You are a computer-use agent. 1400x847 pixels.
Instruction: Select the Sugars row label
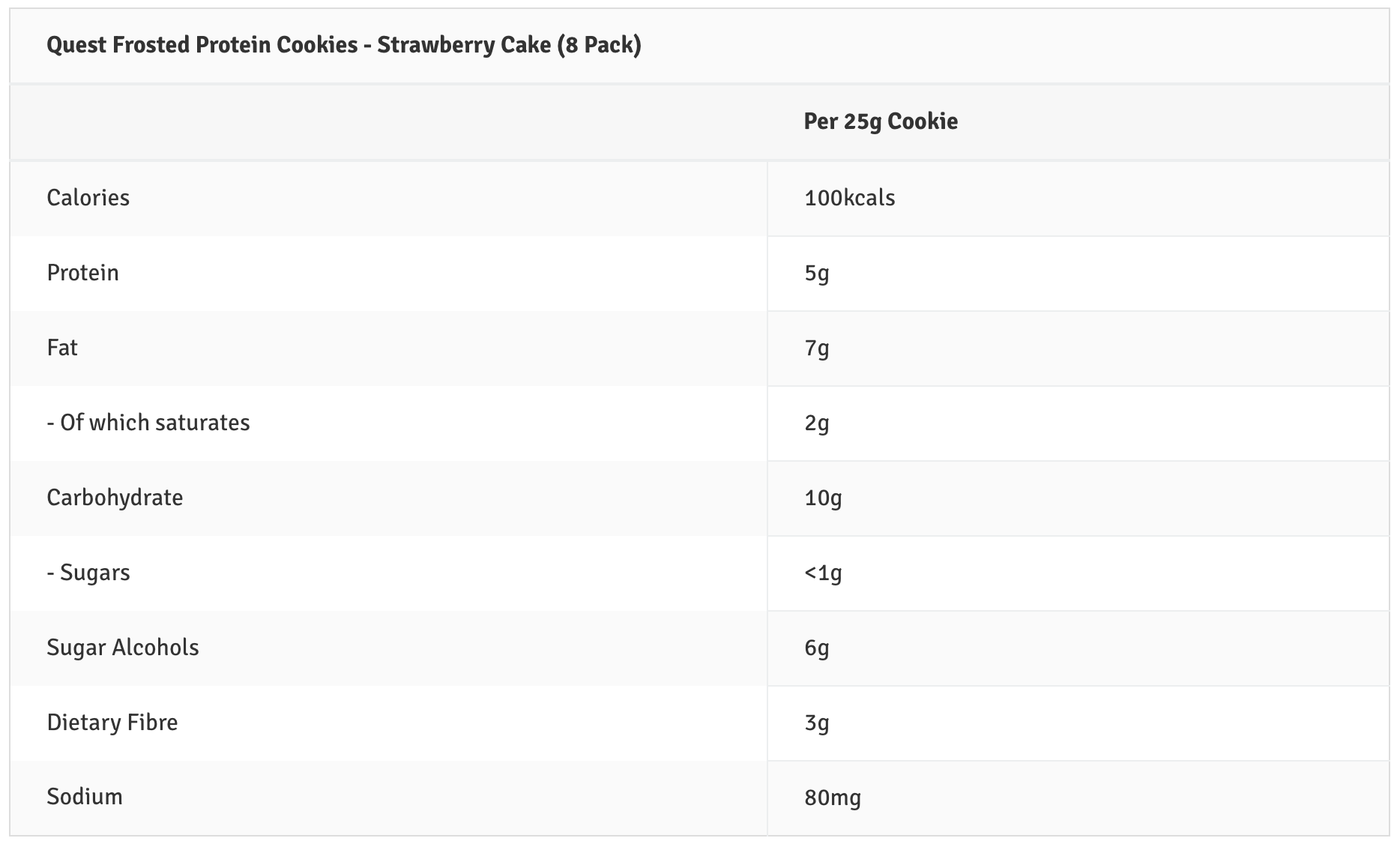[88, 573]
